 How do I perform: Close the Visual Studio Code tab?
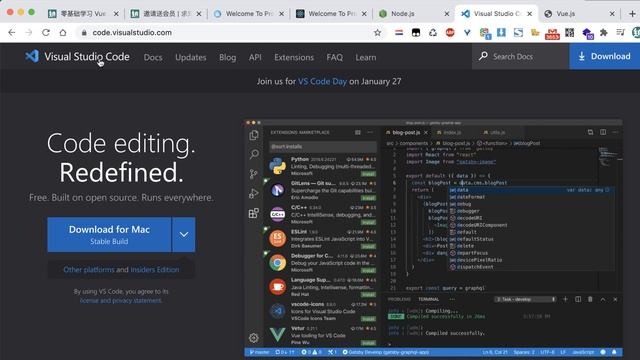(529, 13)
